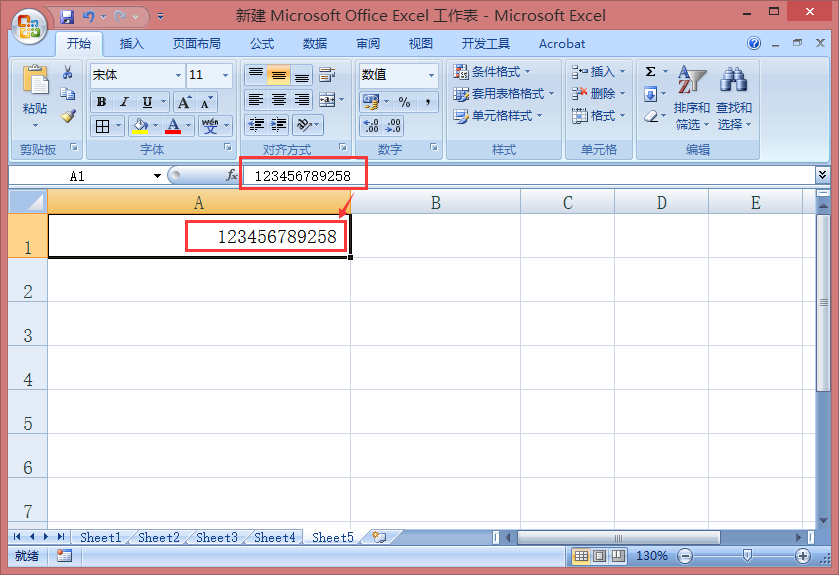
Task: Click the Insert Function fx icon
Action: pos(232,175)
